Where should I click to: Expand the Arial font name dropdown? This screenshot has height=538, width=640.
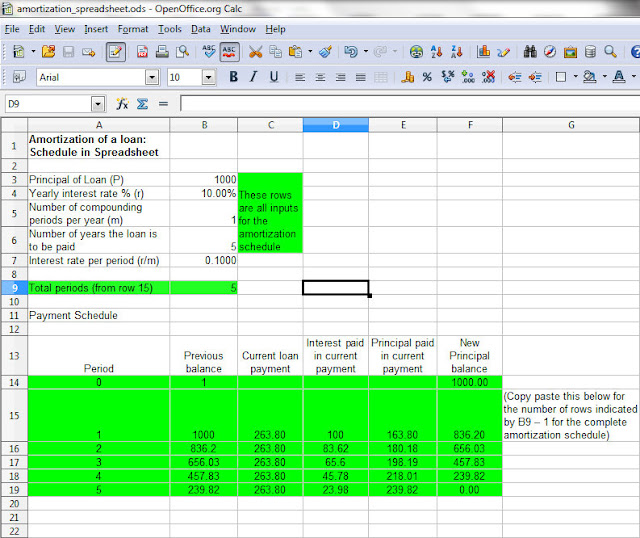coord(152,77)
